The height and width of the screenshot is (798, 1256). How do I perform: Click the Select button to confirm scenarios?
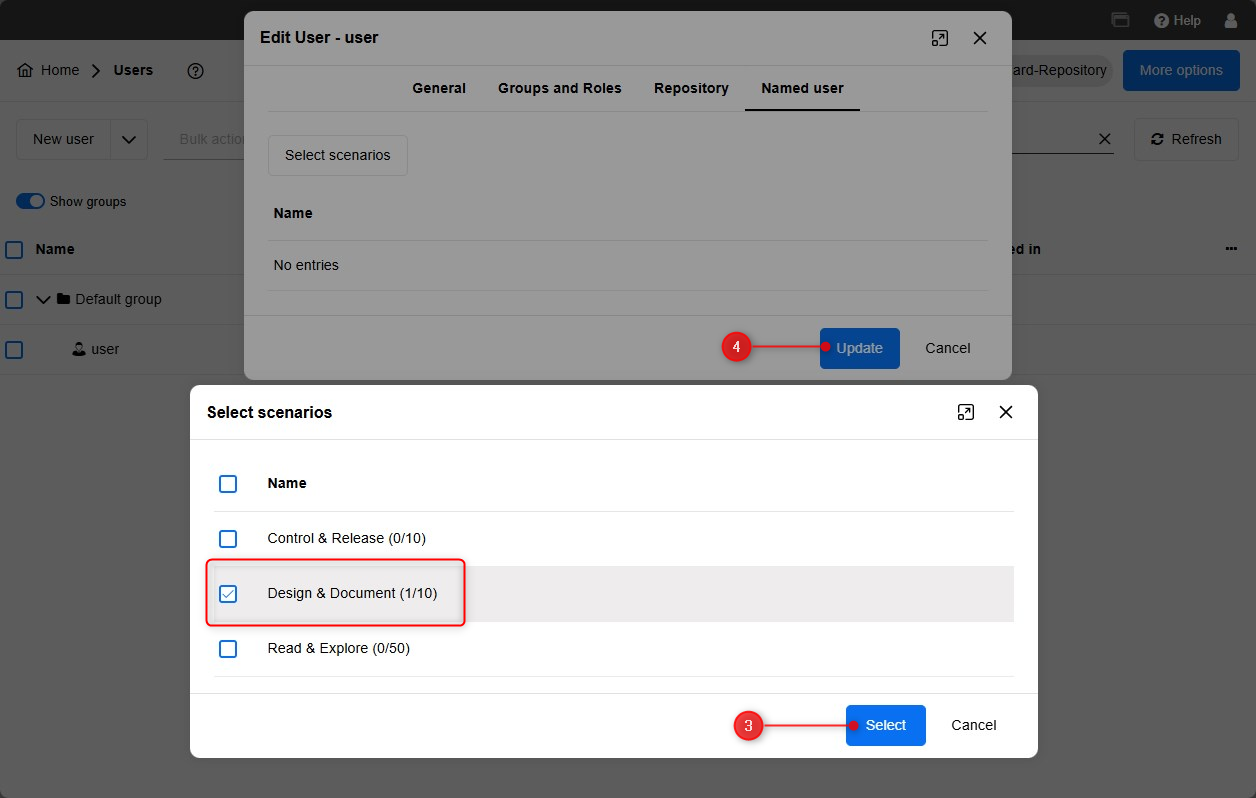885,725
